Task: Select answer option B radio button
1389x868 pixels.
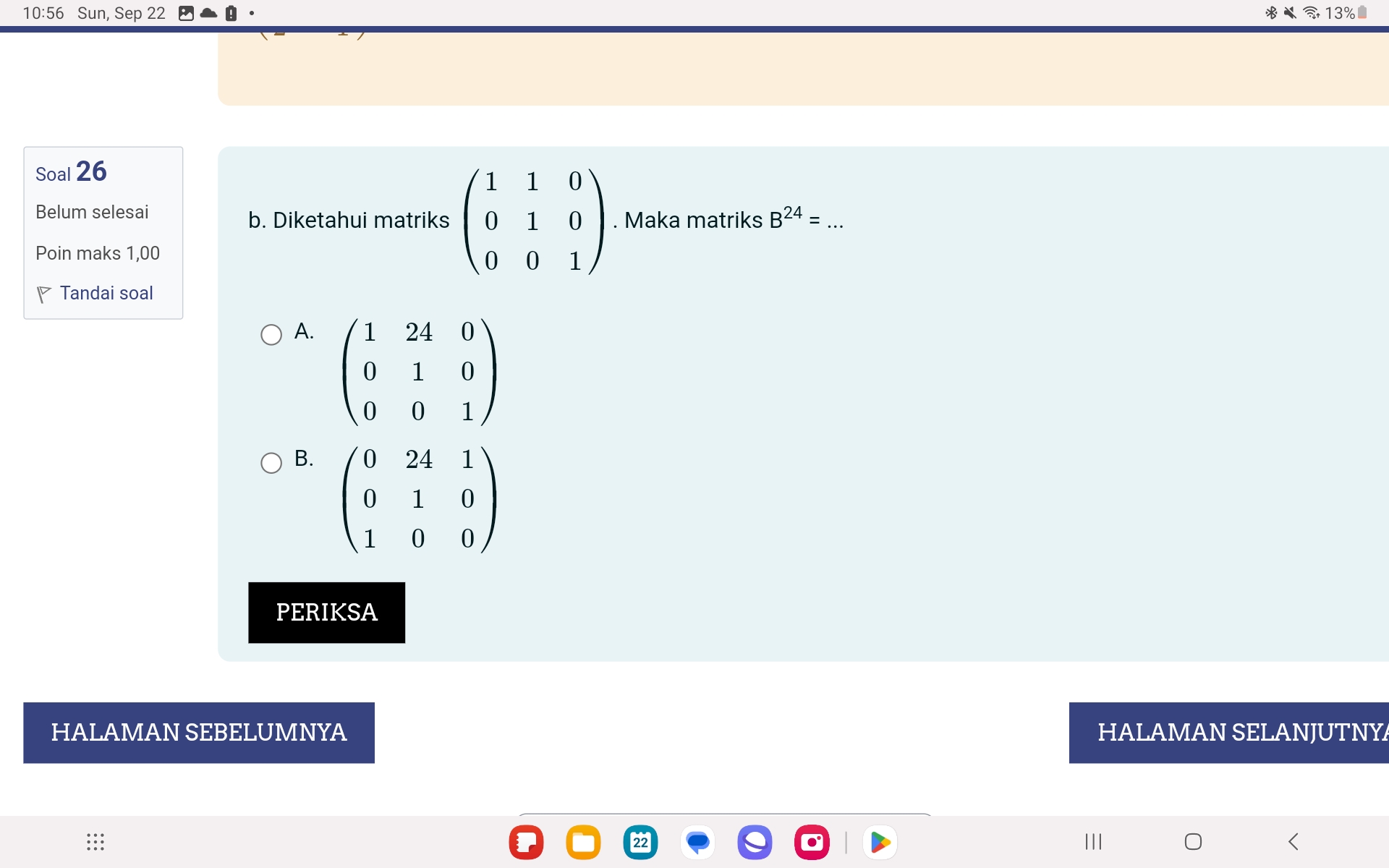Action: (271, 462)
